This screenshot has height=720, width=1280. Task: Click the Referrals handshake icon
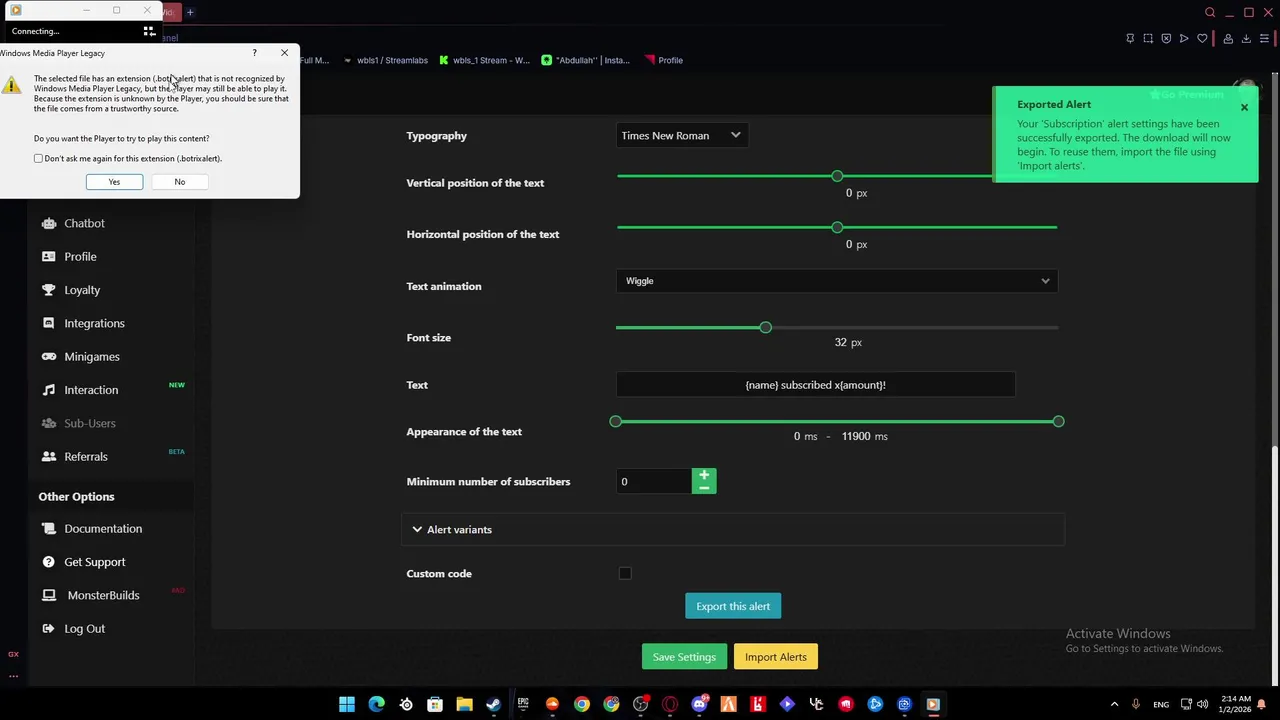48,456
